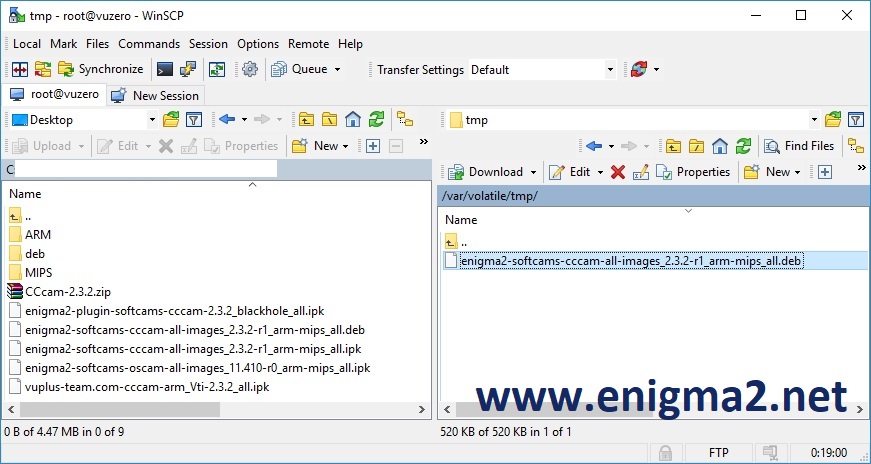Screen dimensions: 871x464
Task: Open Preferences gear icon
Action: point(250,69)
